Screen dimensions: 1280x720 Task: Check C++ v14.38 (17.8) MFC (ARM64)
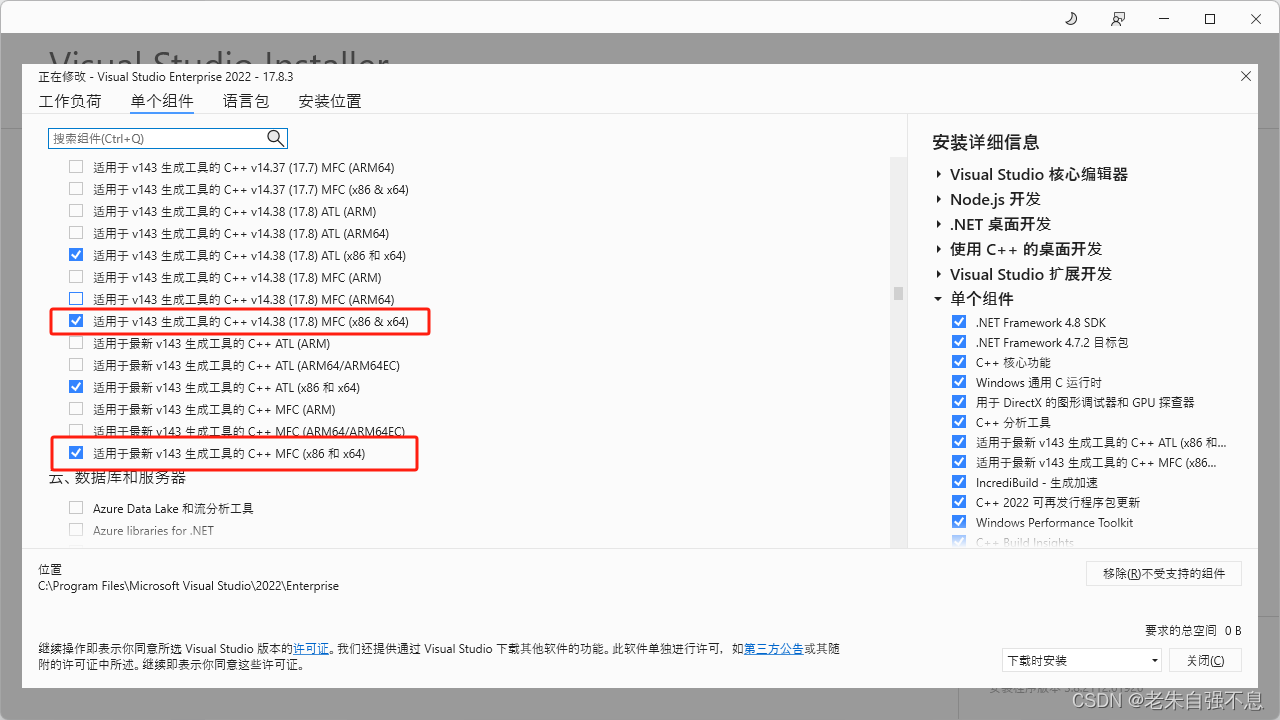pos(76,299)
